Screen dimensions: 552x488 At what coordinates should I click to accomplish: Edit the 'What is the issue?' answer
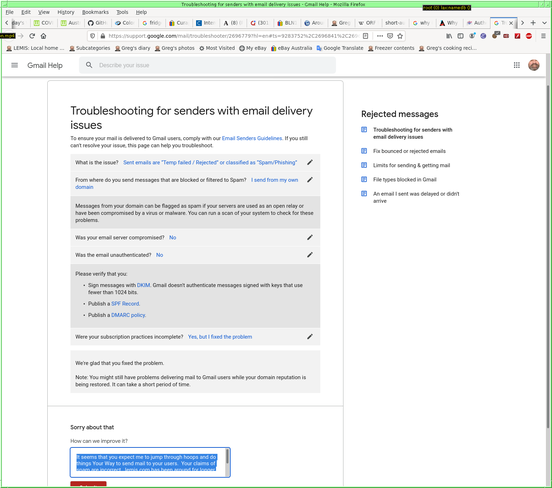click(x=310, y=162)
